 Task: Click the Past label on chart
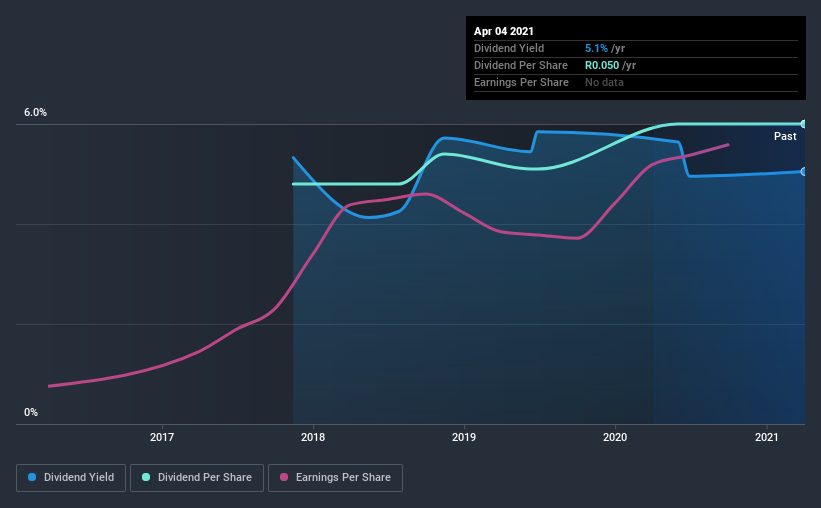(x=785, y=136)
